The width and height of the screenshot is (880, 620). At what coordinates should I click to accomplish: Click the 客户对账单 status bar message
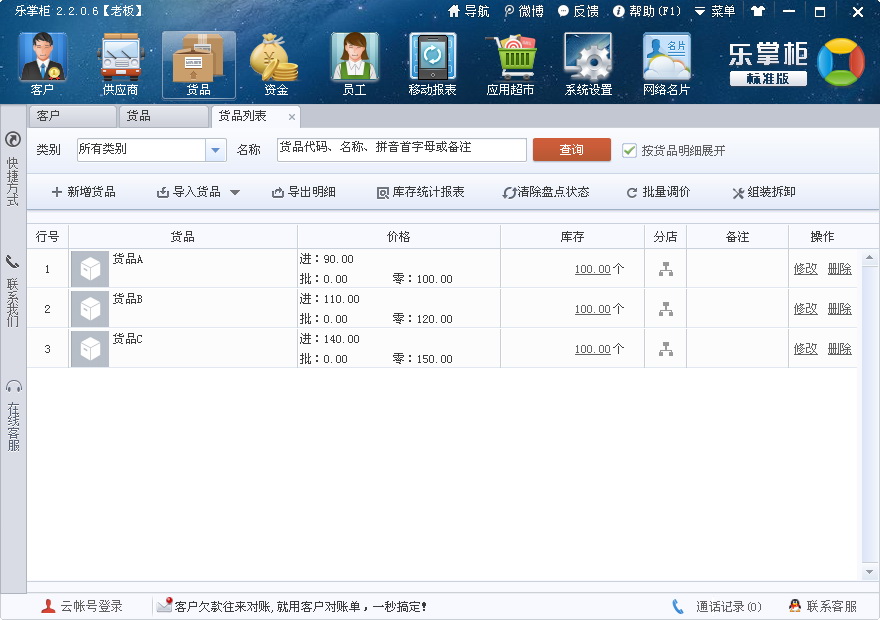(292, 607)
